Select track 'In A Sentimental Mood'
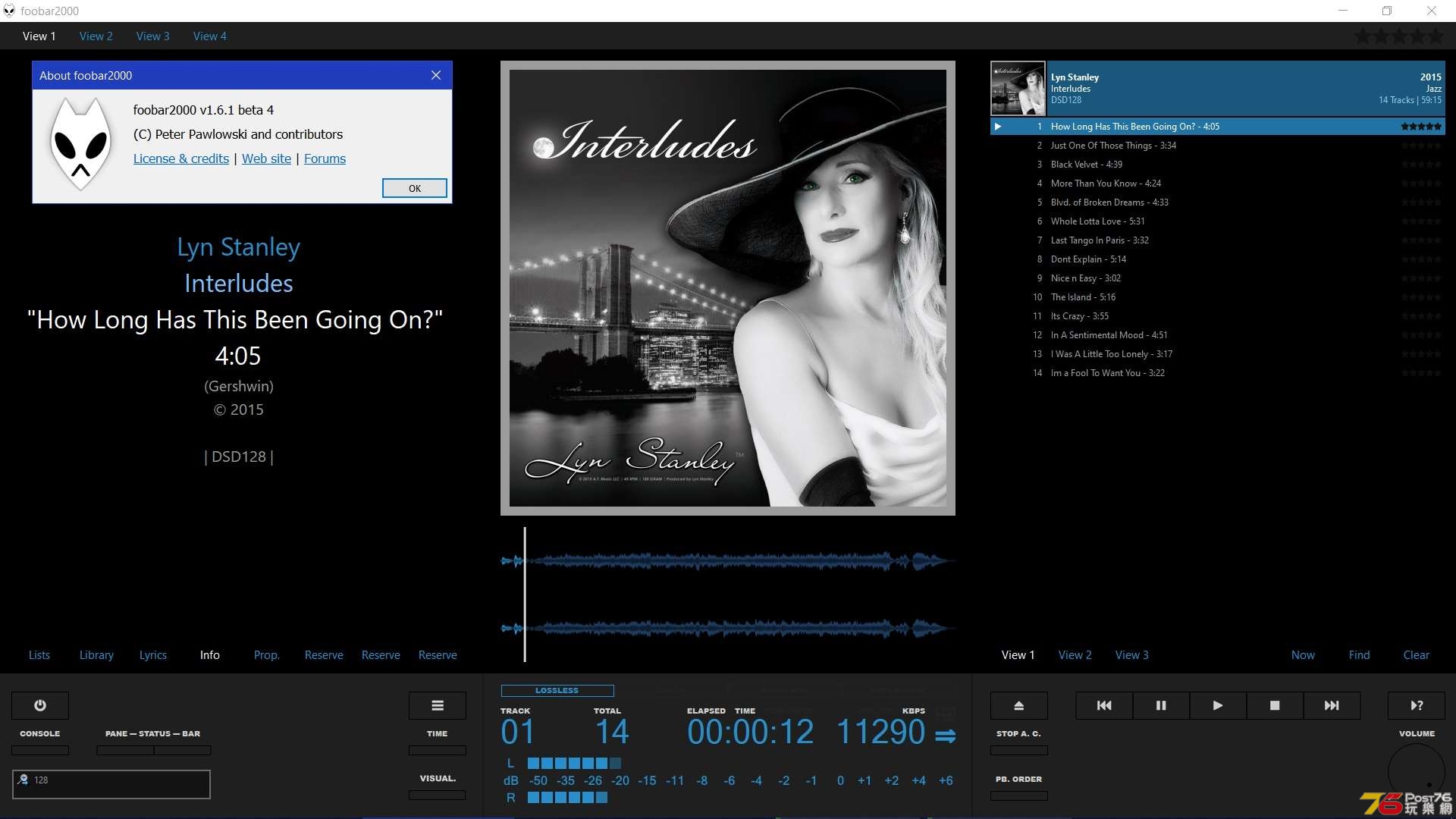Screen dimensions: 1456x819 click(1217, 335)
